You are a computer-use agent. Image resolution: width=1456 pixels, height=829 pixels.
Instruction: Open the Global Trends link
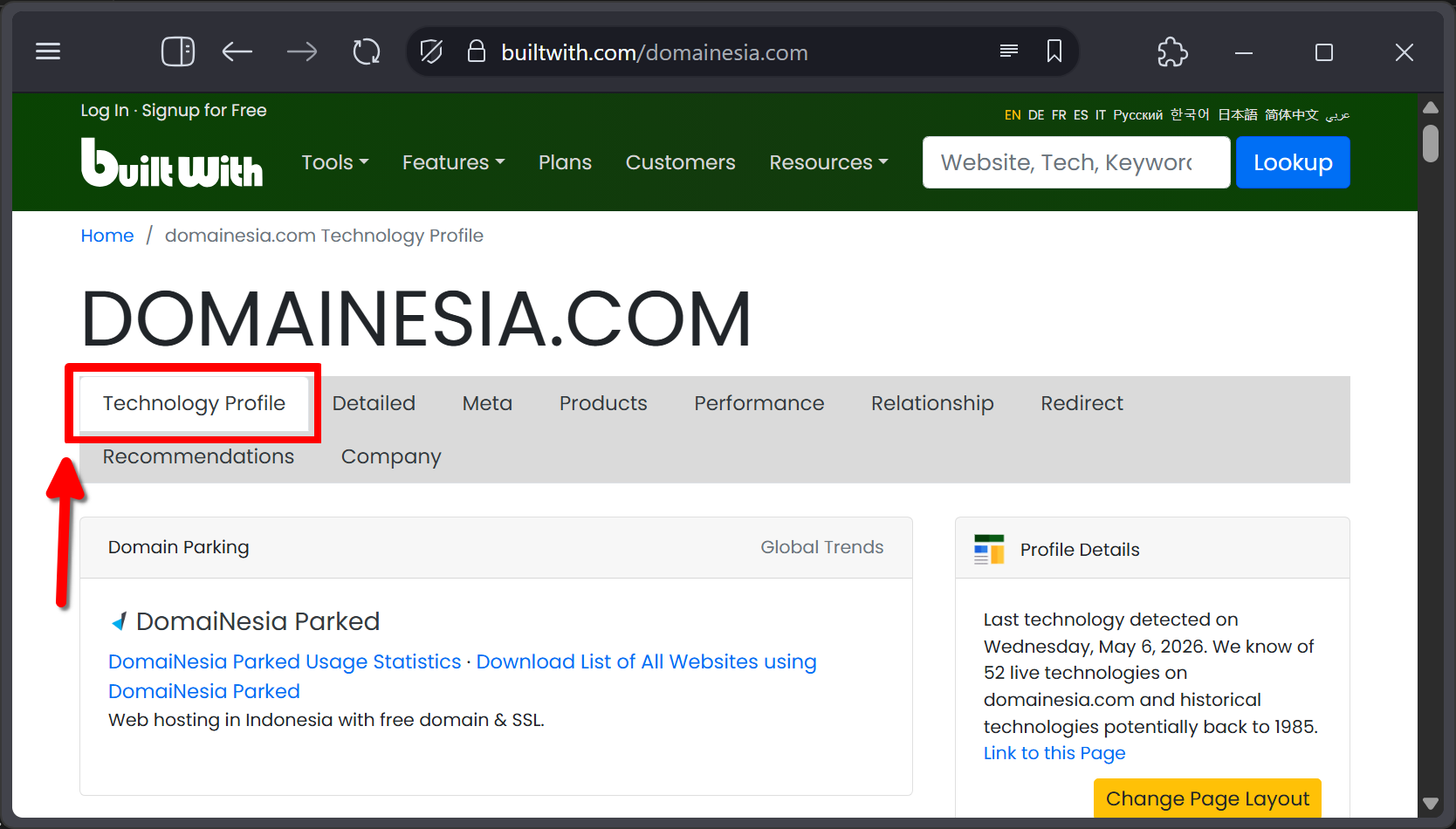pos(821,547)
